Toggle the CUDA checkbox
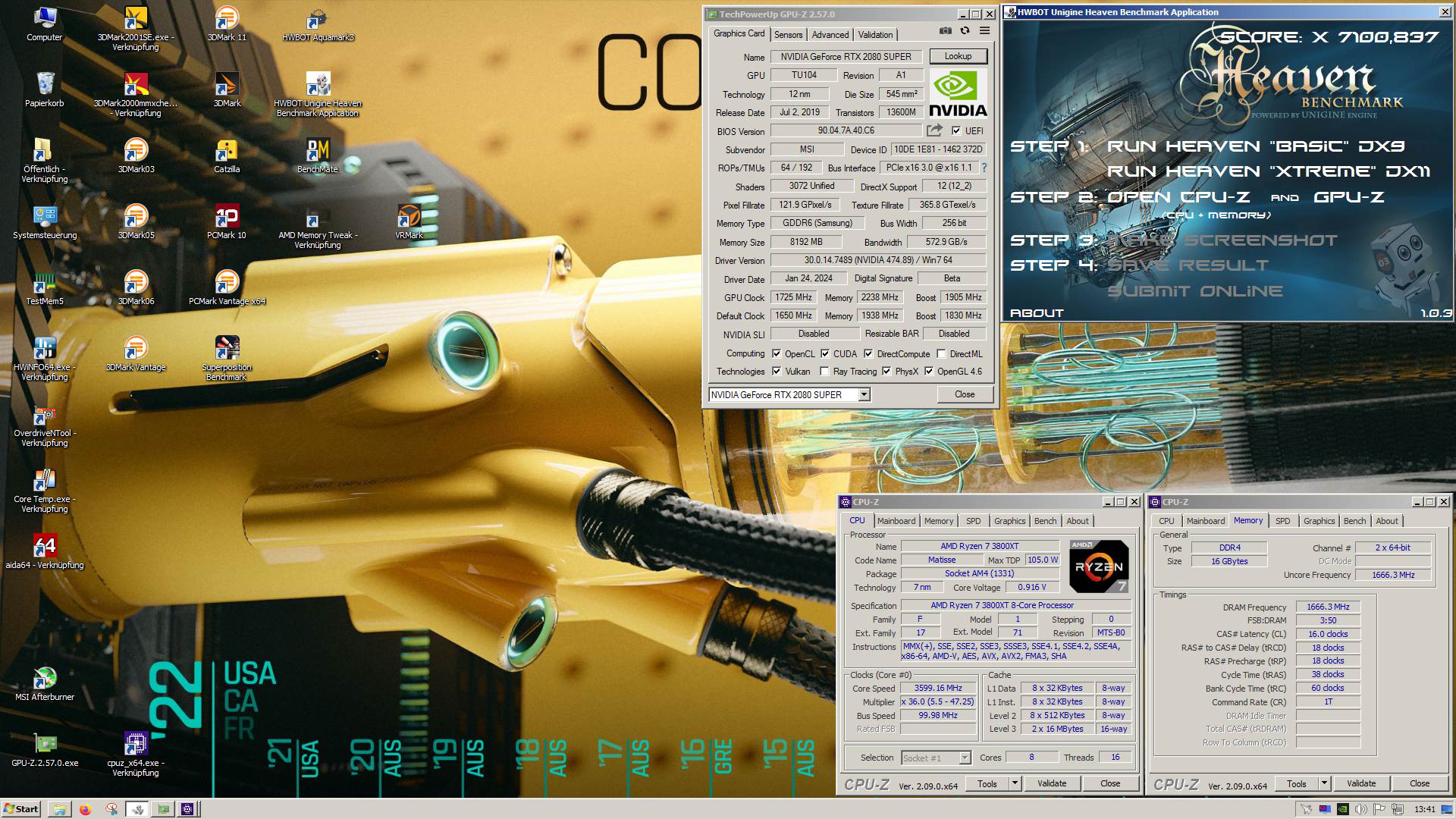The image size is (1456, 819). (825, 353)
